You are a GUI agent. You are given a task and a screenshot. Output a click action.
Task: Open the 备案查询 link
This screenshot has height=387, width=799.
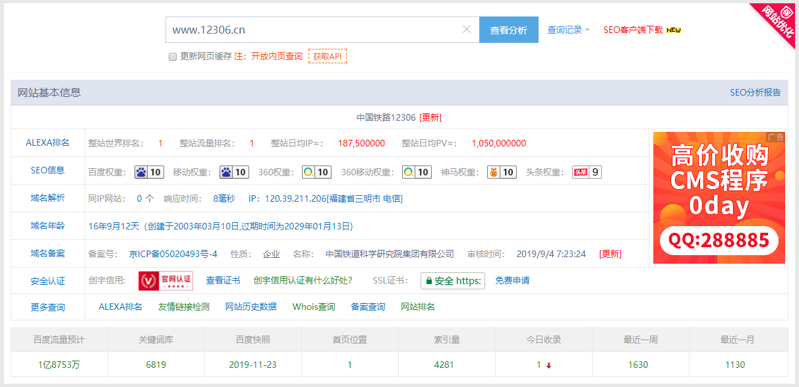click(x=368, y=306)
